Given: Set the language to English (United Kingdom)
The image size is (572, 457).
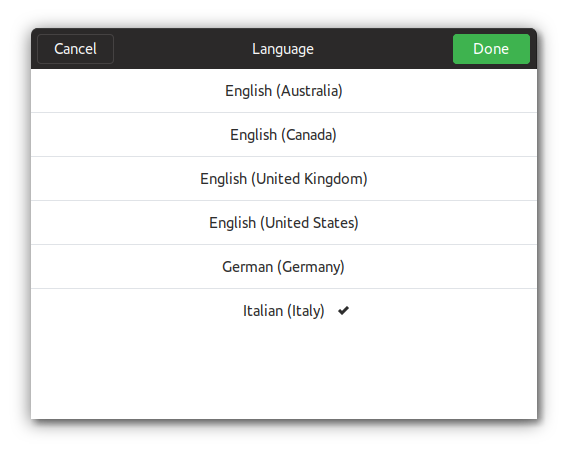Looking at the screenshot, I should pos(284,179).
